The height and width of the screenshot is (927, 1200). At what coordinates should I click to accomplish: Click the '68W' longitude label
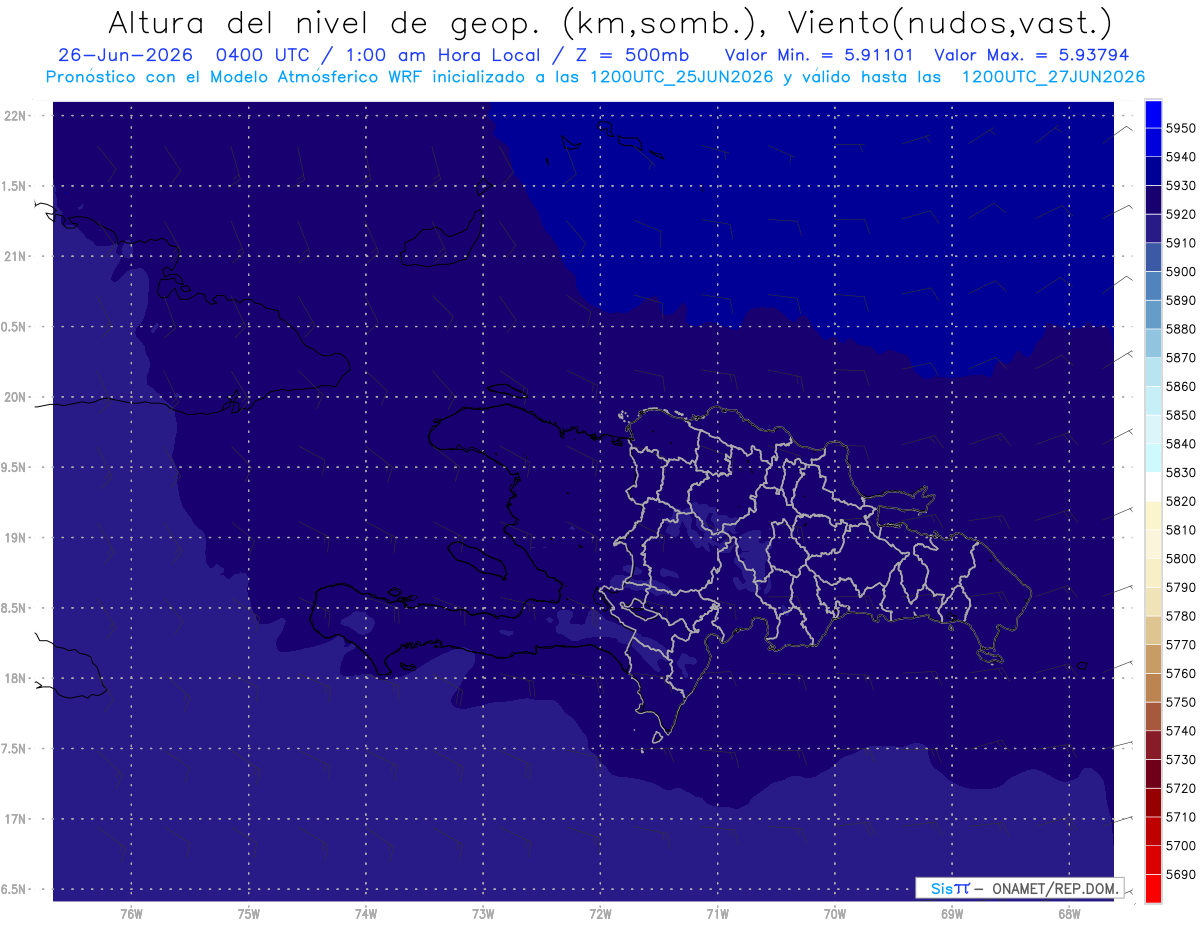(1069, 914)
